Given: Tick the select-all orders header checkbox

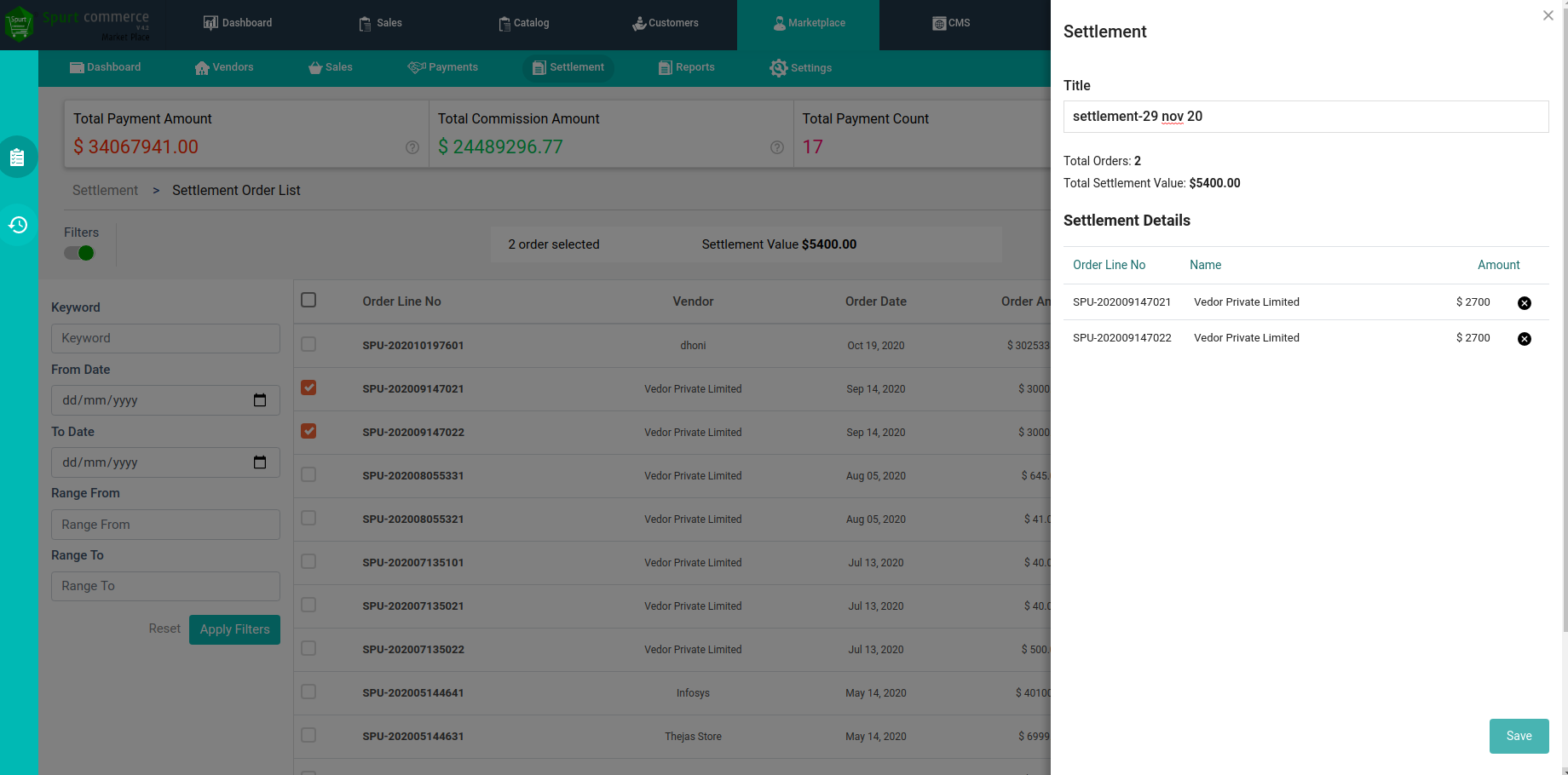Looking at the screenshot, I should (x=308, y=300).
